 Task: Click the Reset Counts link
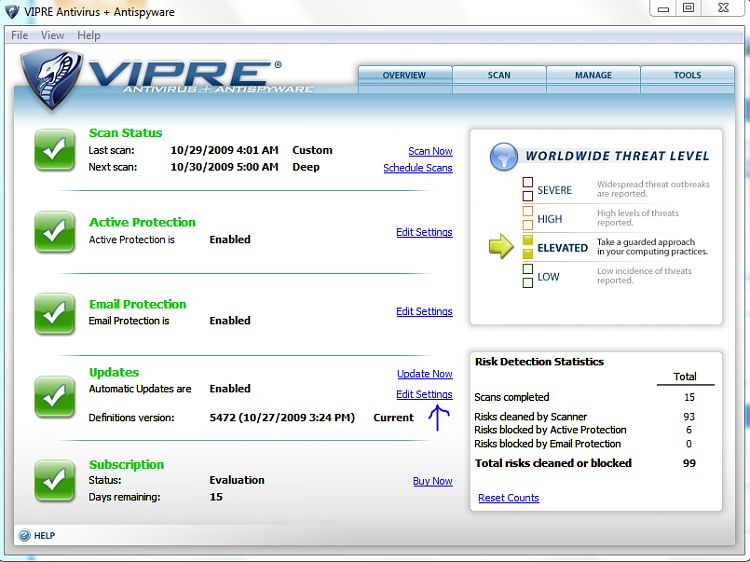(508, 498)
